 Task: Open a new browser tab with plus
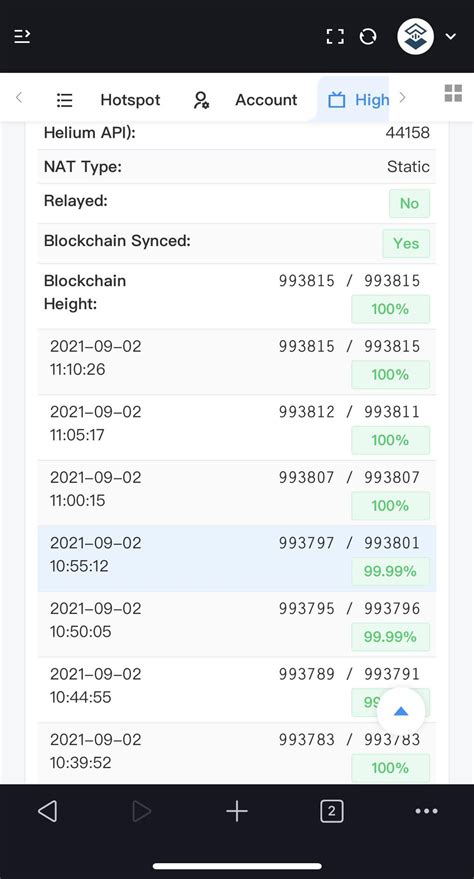click(x=237, y=811)
